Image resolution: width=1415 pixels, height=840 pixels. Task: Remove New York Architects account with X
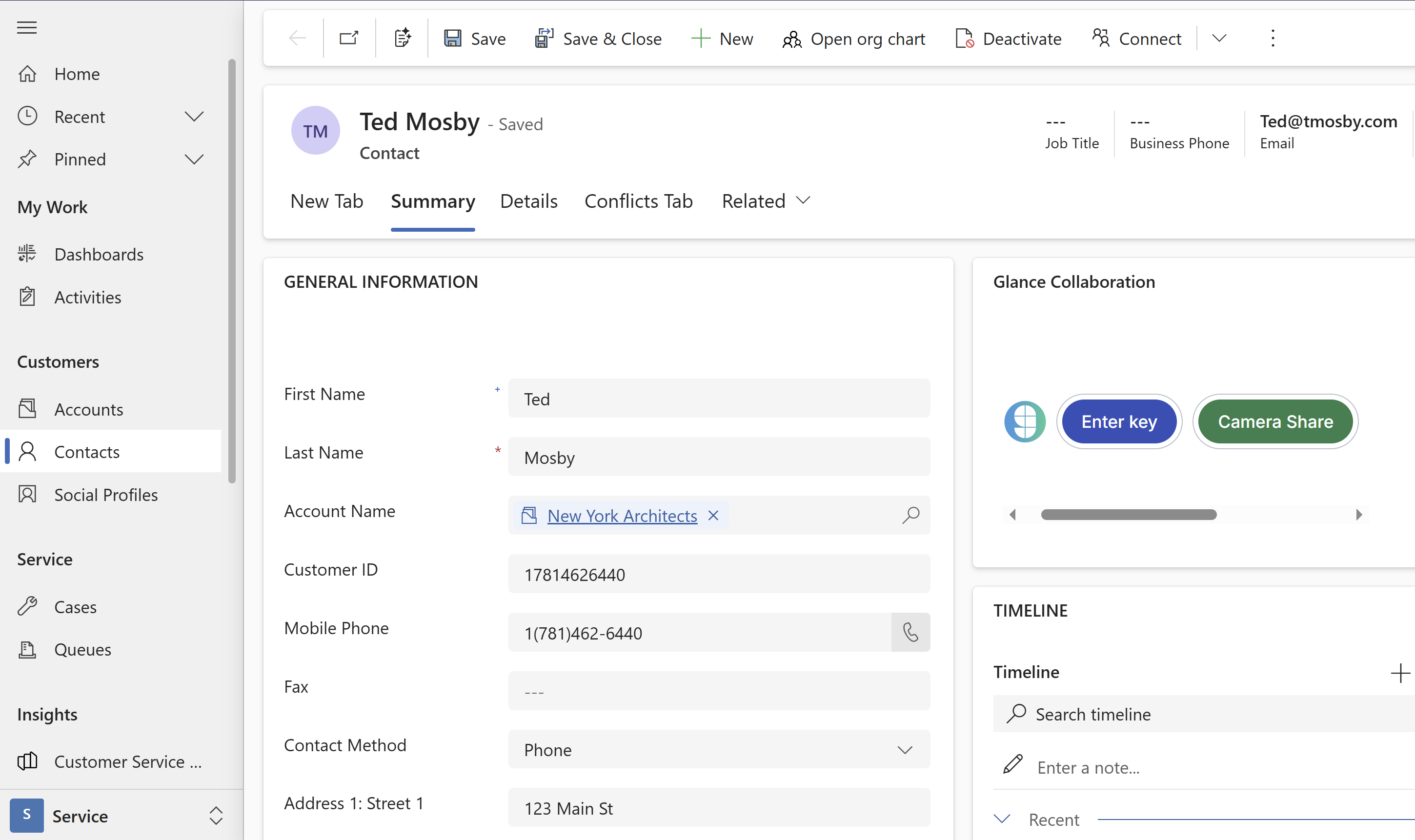(713, 515)
